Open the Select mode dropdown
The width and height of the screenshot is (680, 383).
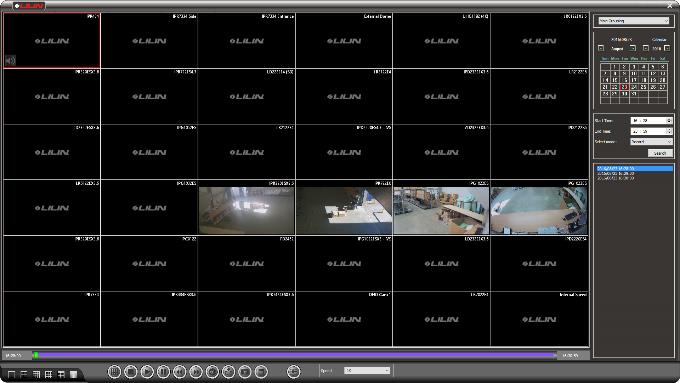click(x=651, y=142)
